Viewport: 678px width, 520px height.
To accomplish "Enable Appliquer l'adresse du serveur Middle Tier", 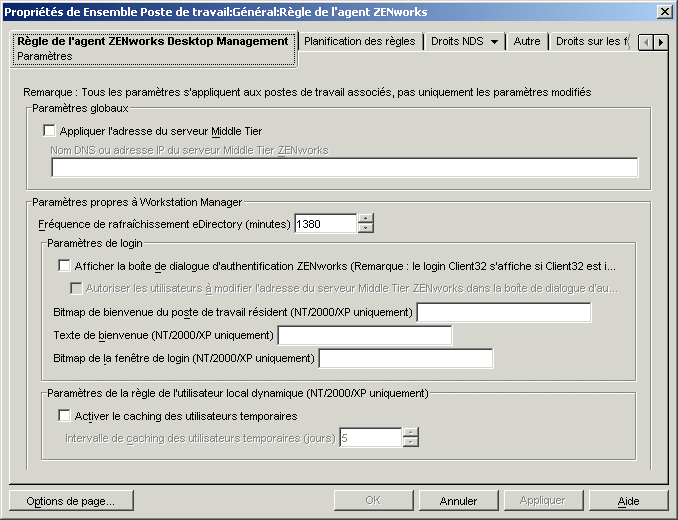I will [x=49, y=131].
